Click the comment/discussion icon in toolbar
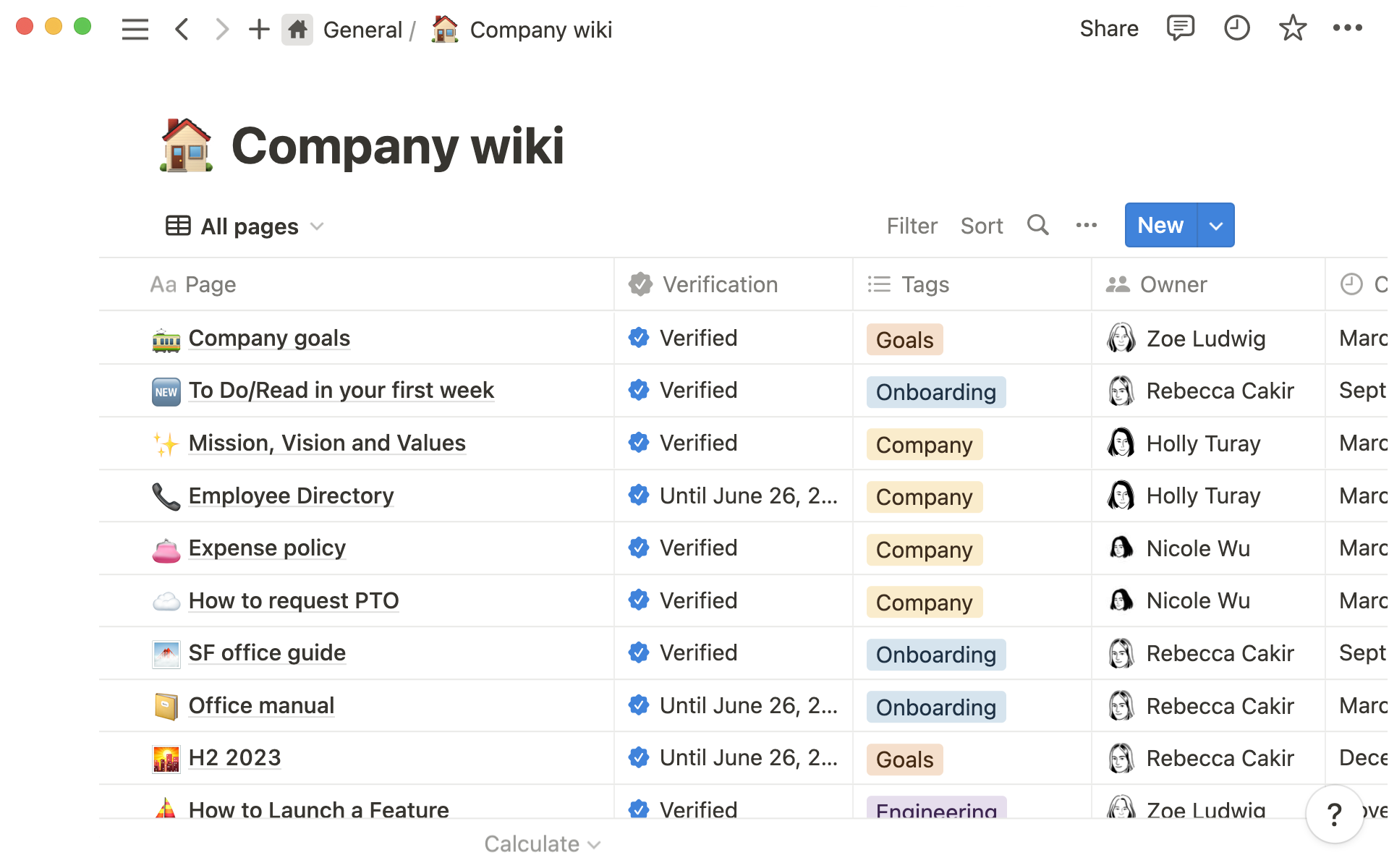Image resolution: width=1389 pixels, height=868 pixels. click(x=1179, y=28)
